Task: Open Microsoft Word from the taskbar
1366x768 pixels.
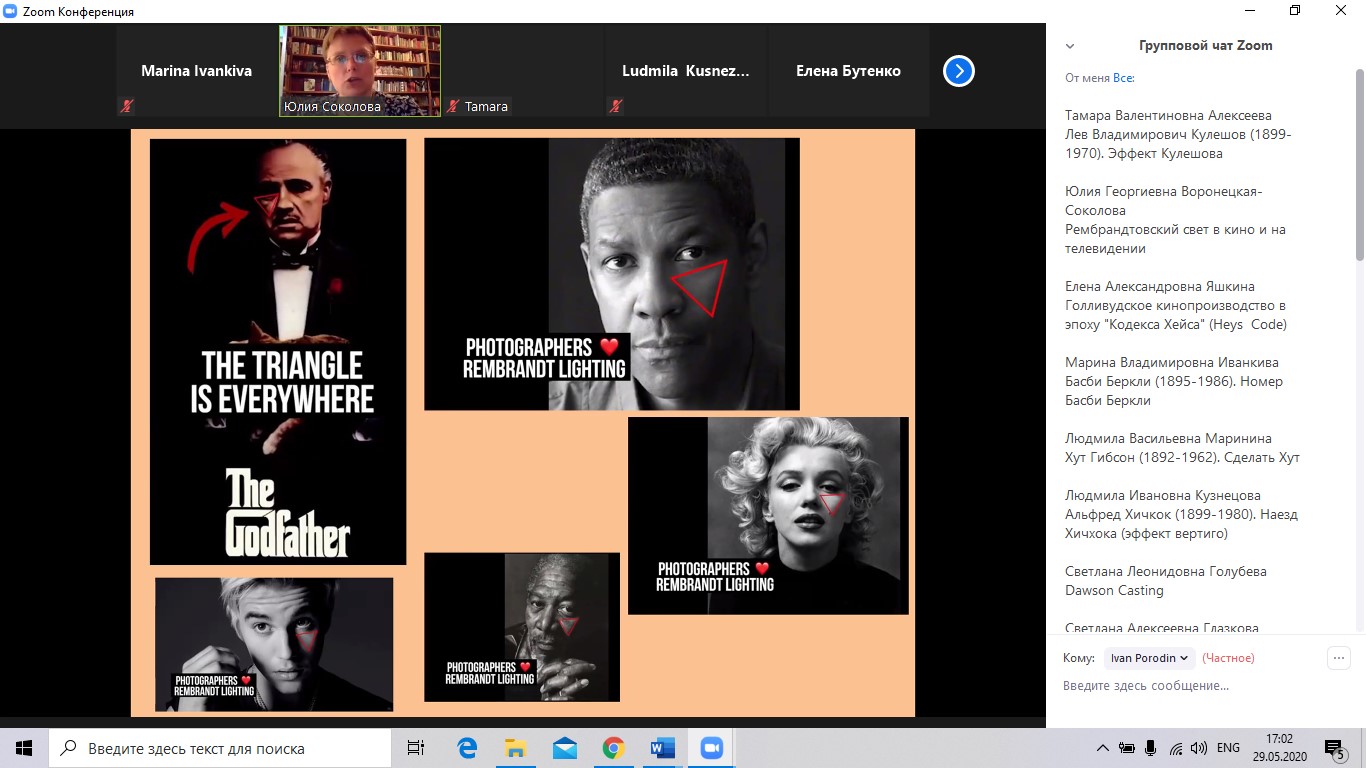Action: click(x=662, y=748)
